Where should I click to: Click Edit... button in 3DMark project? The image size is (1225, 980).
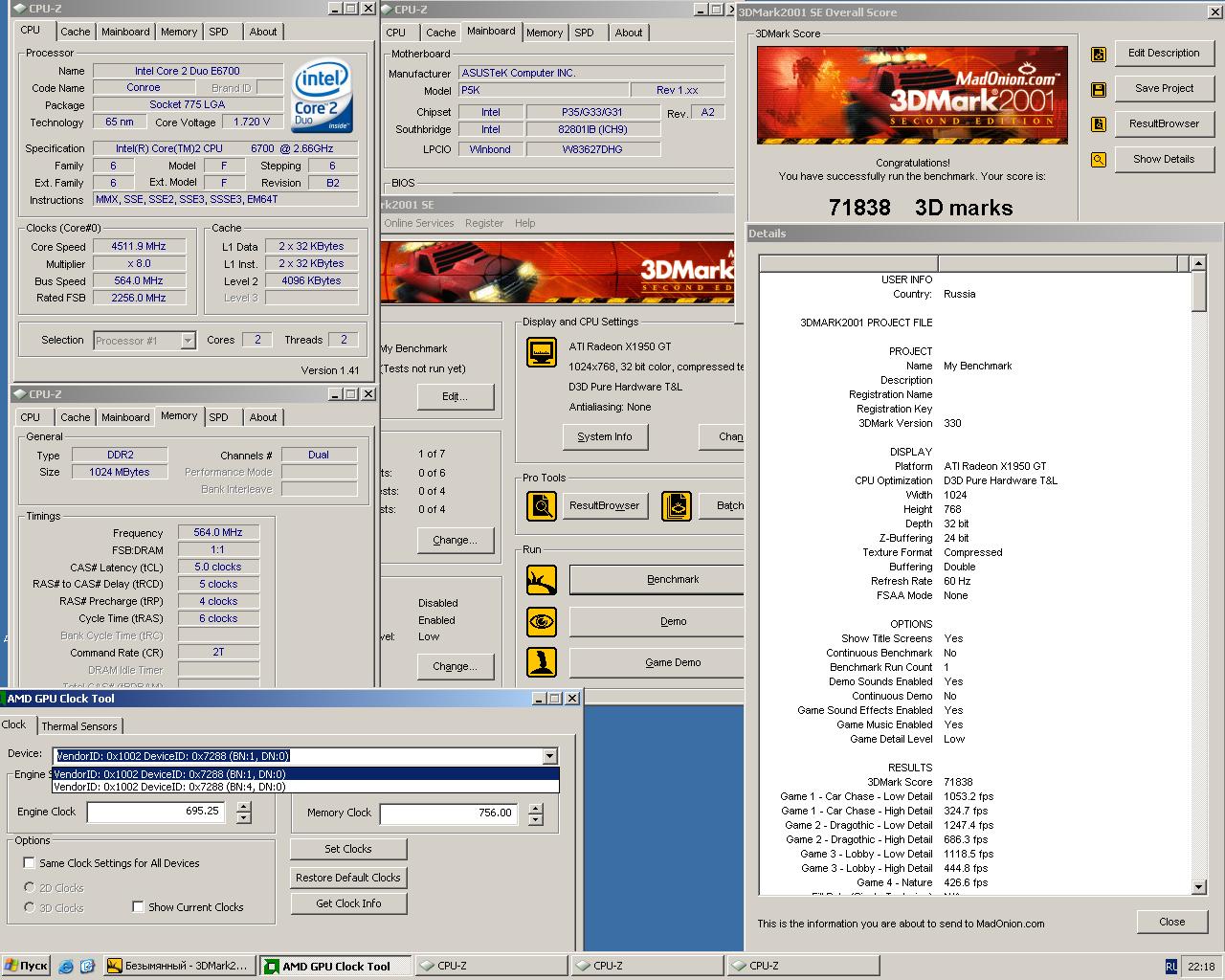coord(455,396)
